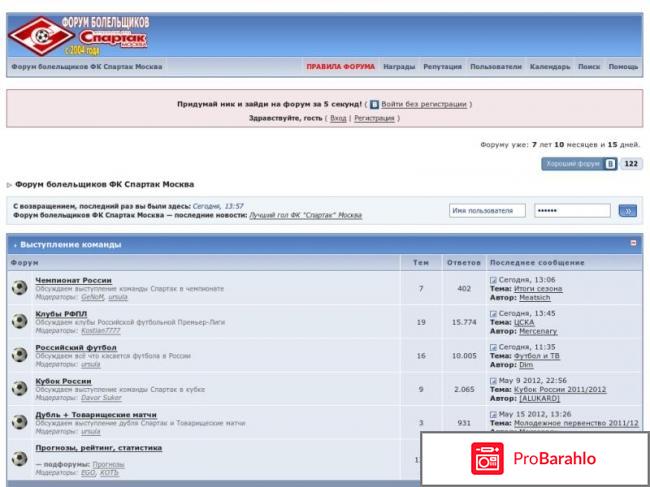
Task: Open the Итоги сезона topic link
Action: (x=538, y=288)
